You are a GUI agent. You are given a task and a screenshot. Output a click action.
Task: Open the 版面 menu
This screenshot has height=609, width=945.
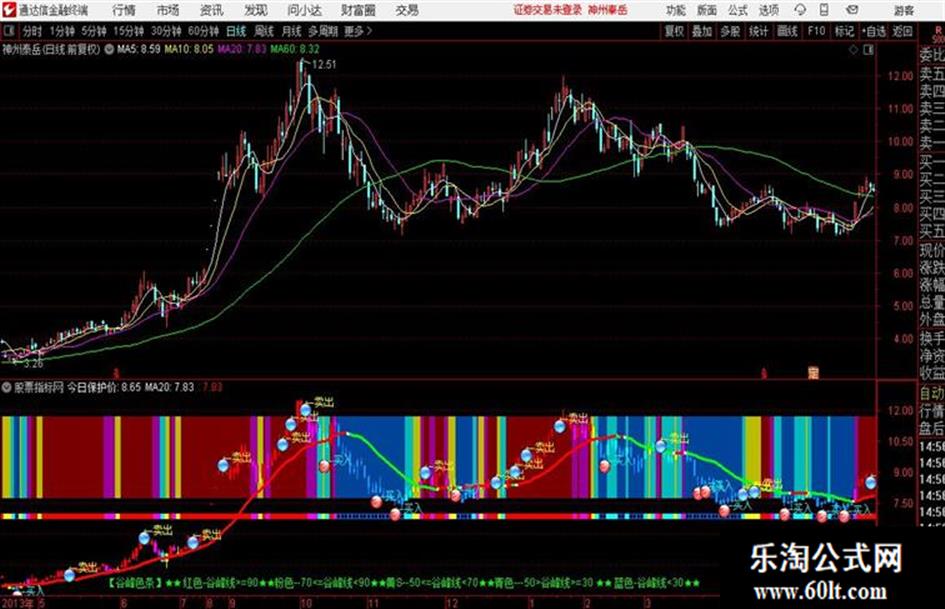(x=707, y=10)
